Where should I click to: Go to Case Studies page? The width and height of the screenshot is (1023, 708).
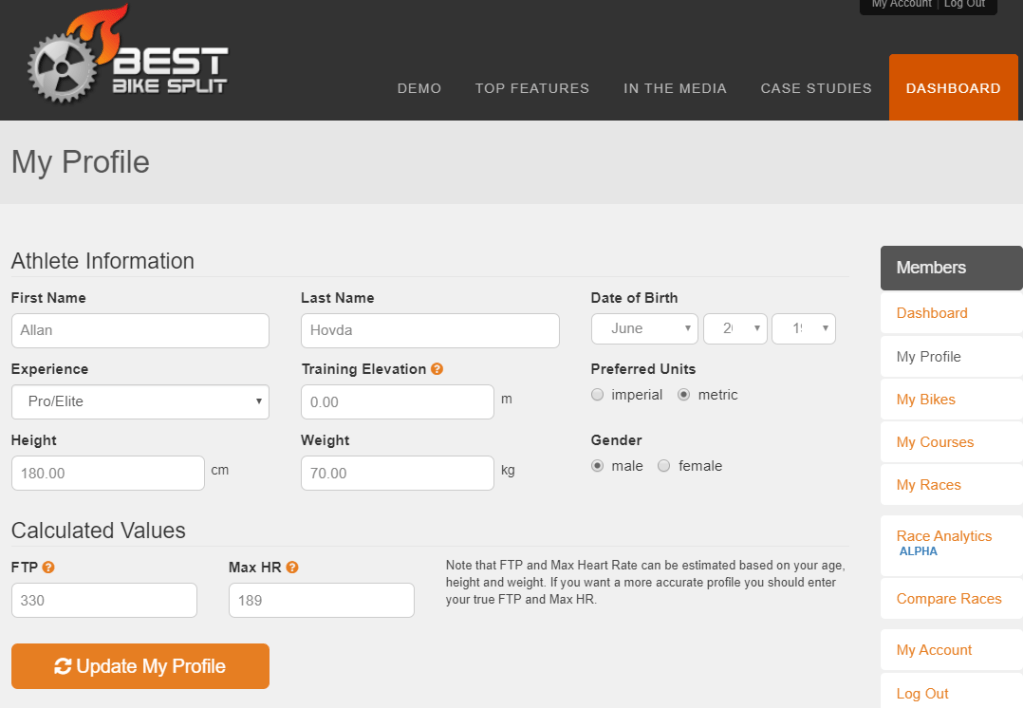click(x=816, y=88)
